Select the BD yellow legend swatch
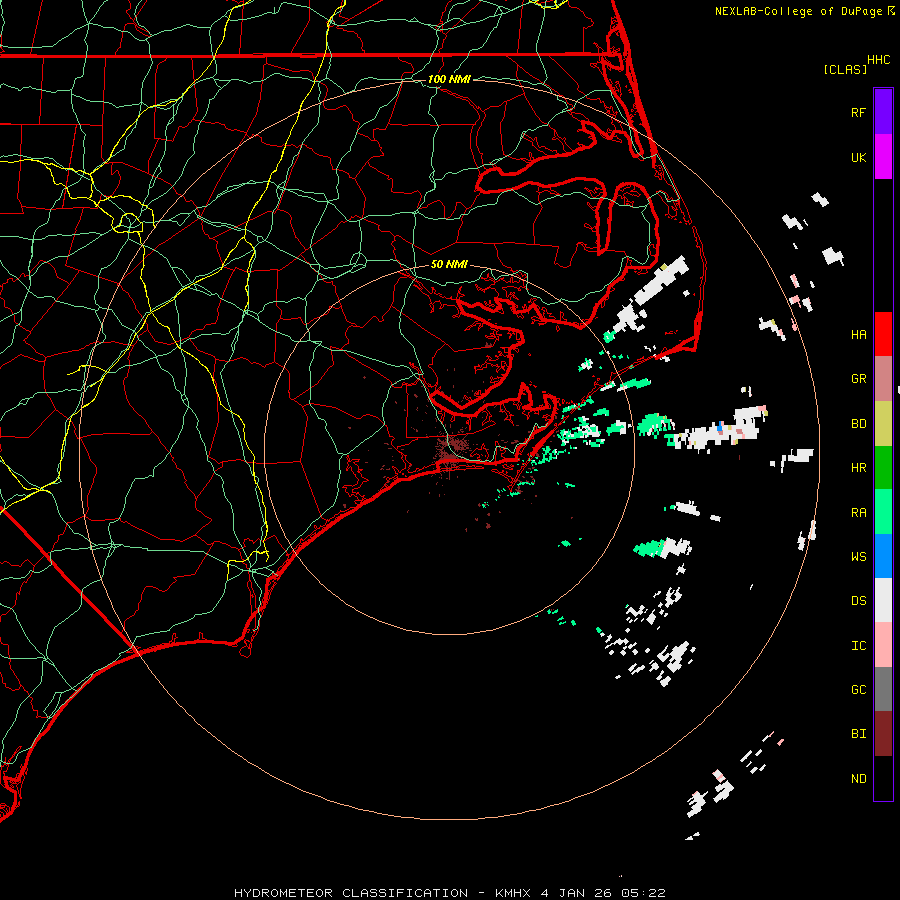Viewport: 900px width, 900px height. [x=883, y=423]
